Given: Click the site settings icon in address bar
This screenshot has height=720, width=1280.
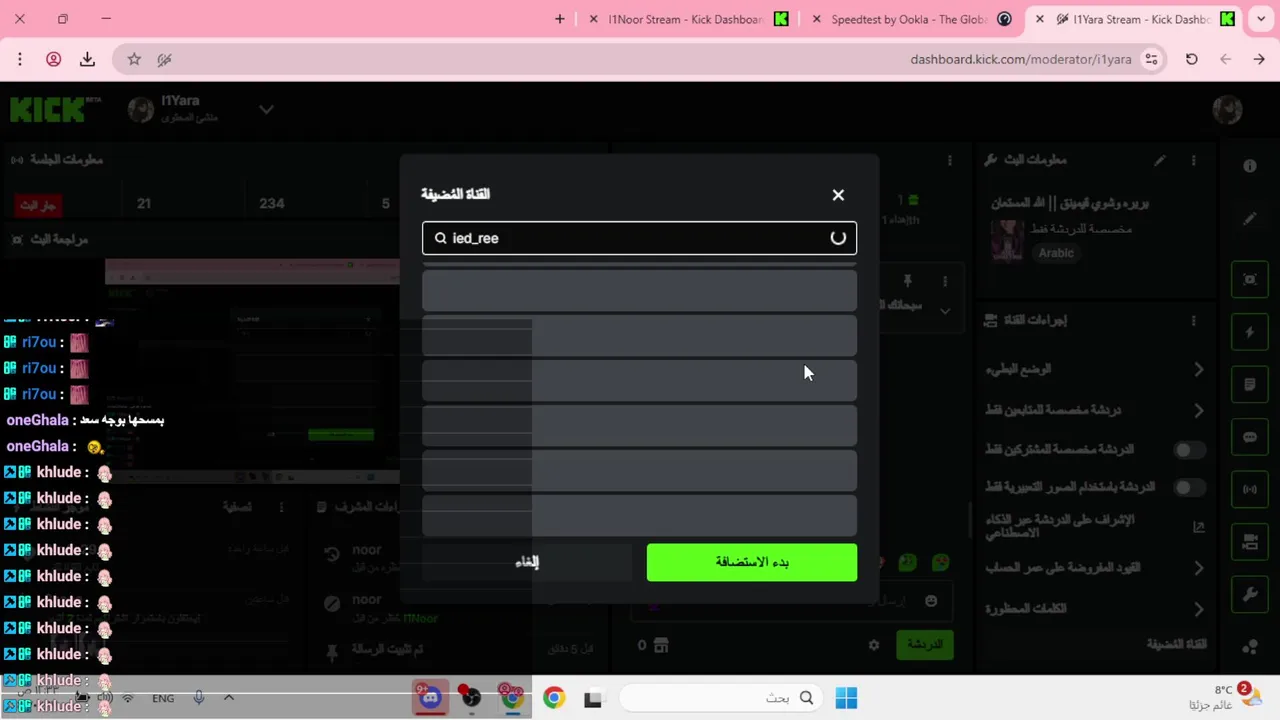Looking at the screenshot, I should click(1152, 59).
